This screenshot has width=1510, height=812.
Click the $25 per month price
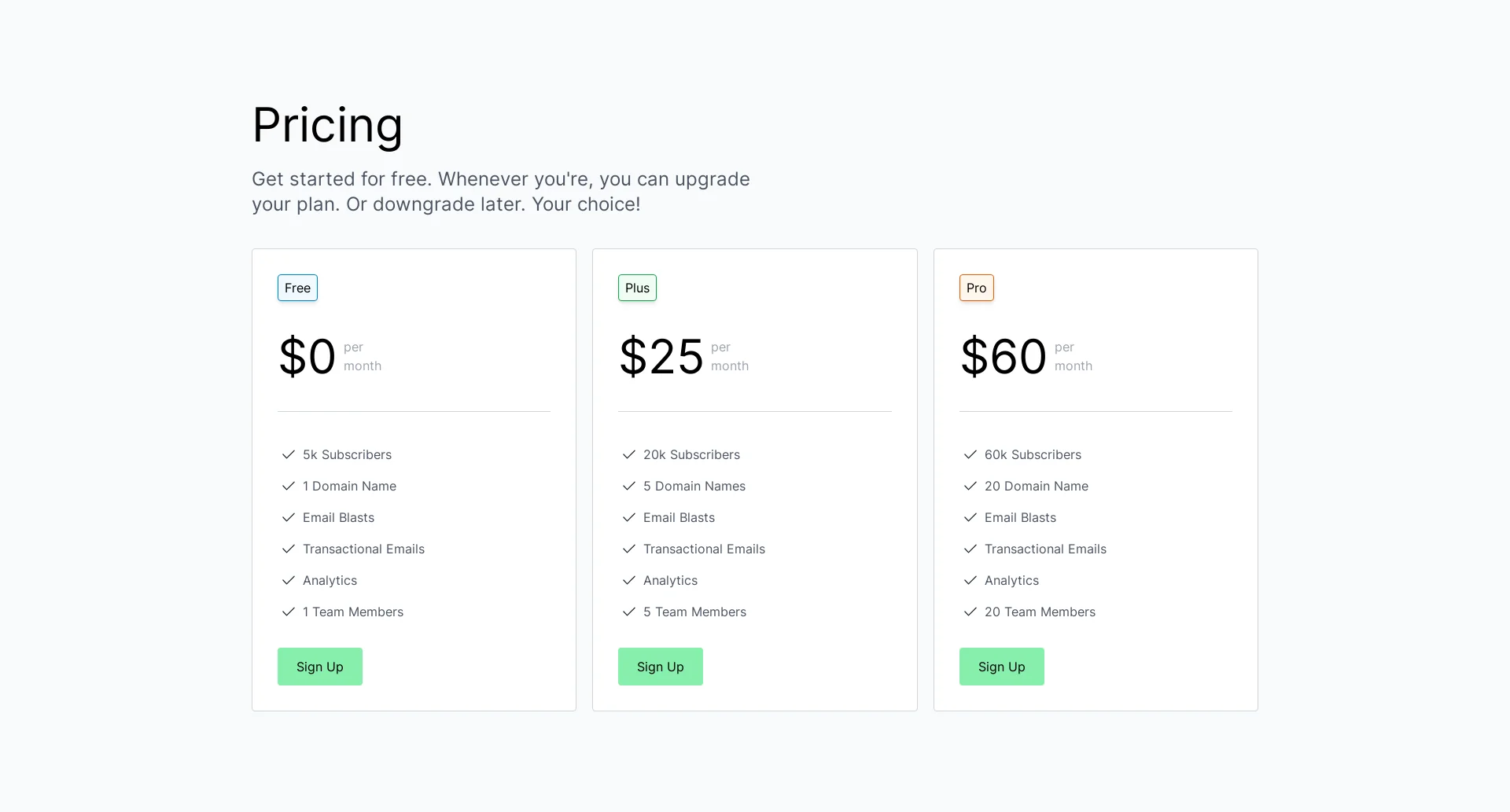661,357
